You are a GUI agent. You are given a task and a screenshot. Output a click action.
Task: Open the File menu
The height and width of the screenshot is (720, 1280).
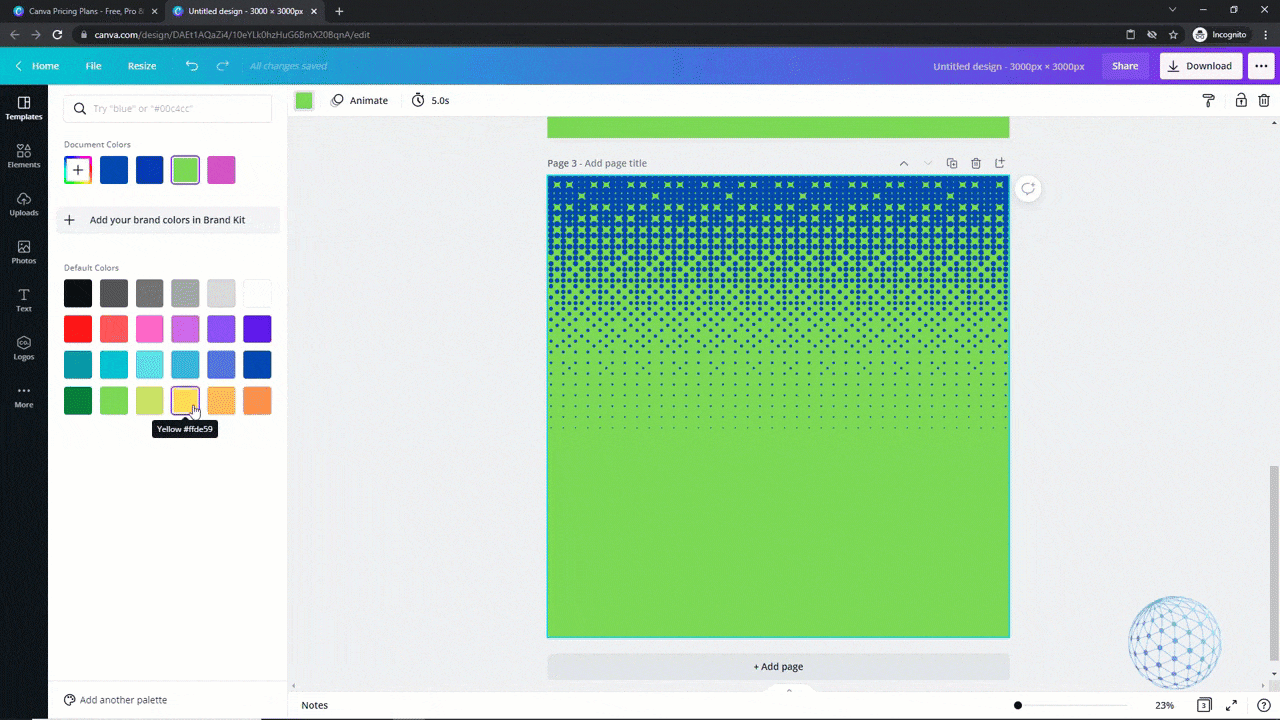93,65
